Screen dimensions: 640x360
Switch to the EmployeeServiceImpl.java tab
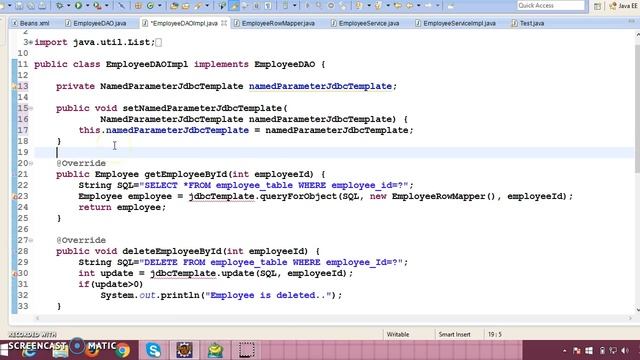click(x=456, y=23)
